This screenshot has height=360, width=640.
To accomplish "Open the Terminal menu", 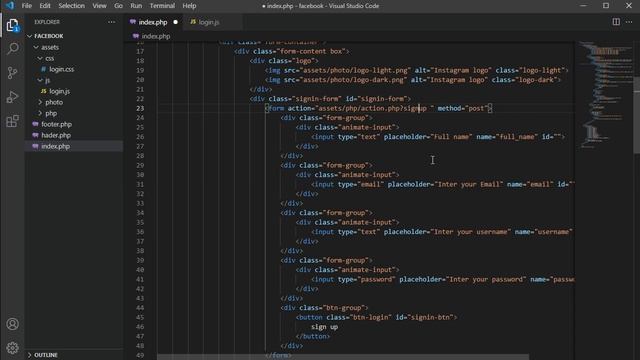I will click(162, 6).
